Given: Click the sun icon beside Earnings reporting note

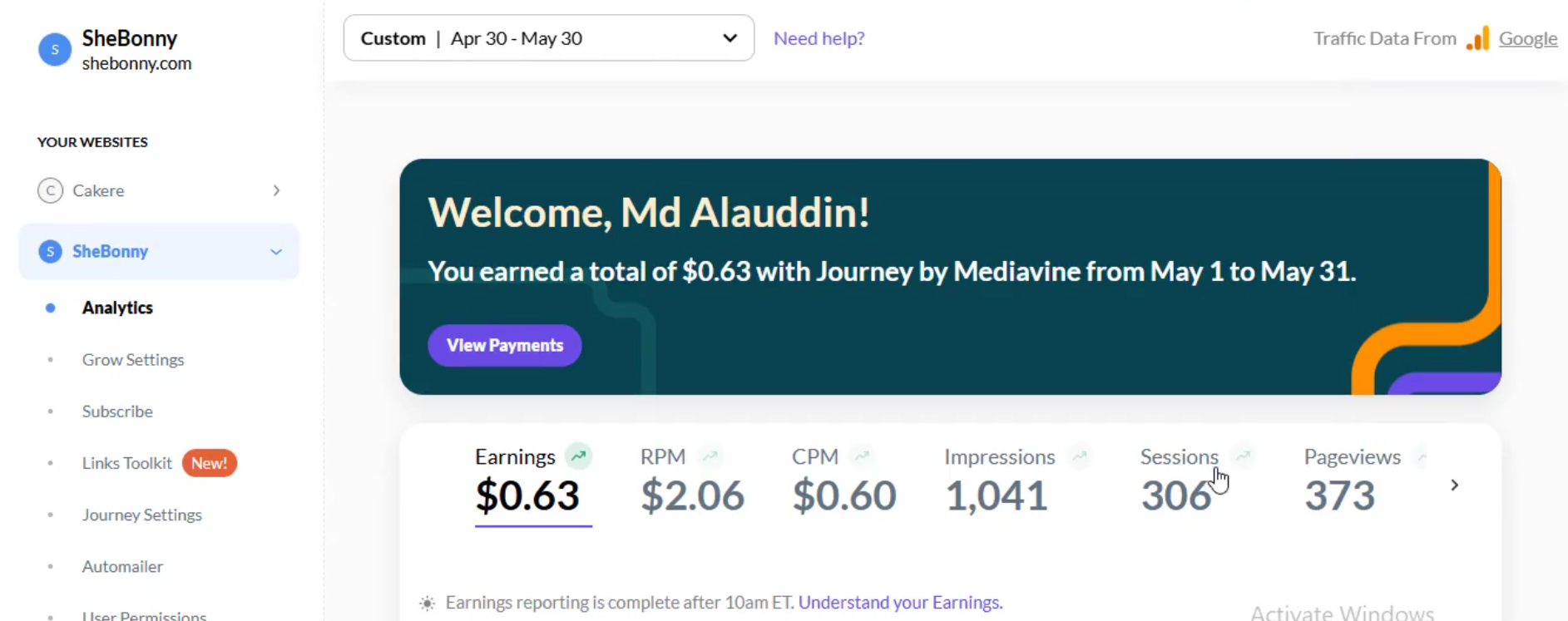Looking at the screenshot, I should (427, 603).
